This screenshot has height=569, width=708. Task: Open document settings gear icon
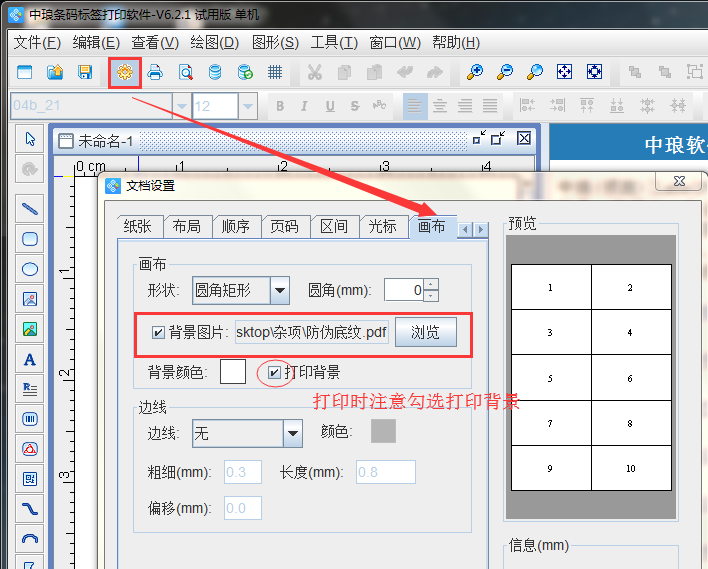[124, 72]
